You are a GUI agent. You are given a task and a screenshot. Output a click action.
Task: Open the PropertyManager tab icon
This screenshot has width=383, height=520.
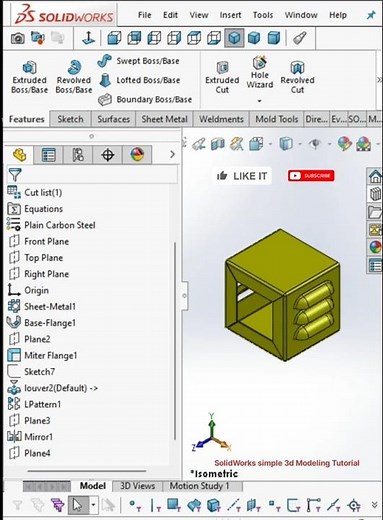tap(49, 155)
